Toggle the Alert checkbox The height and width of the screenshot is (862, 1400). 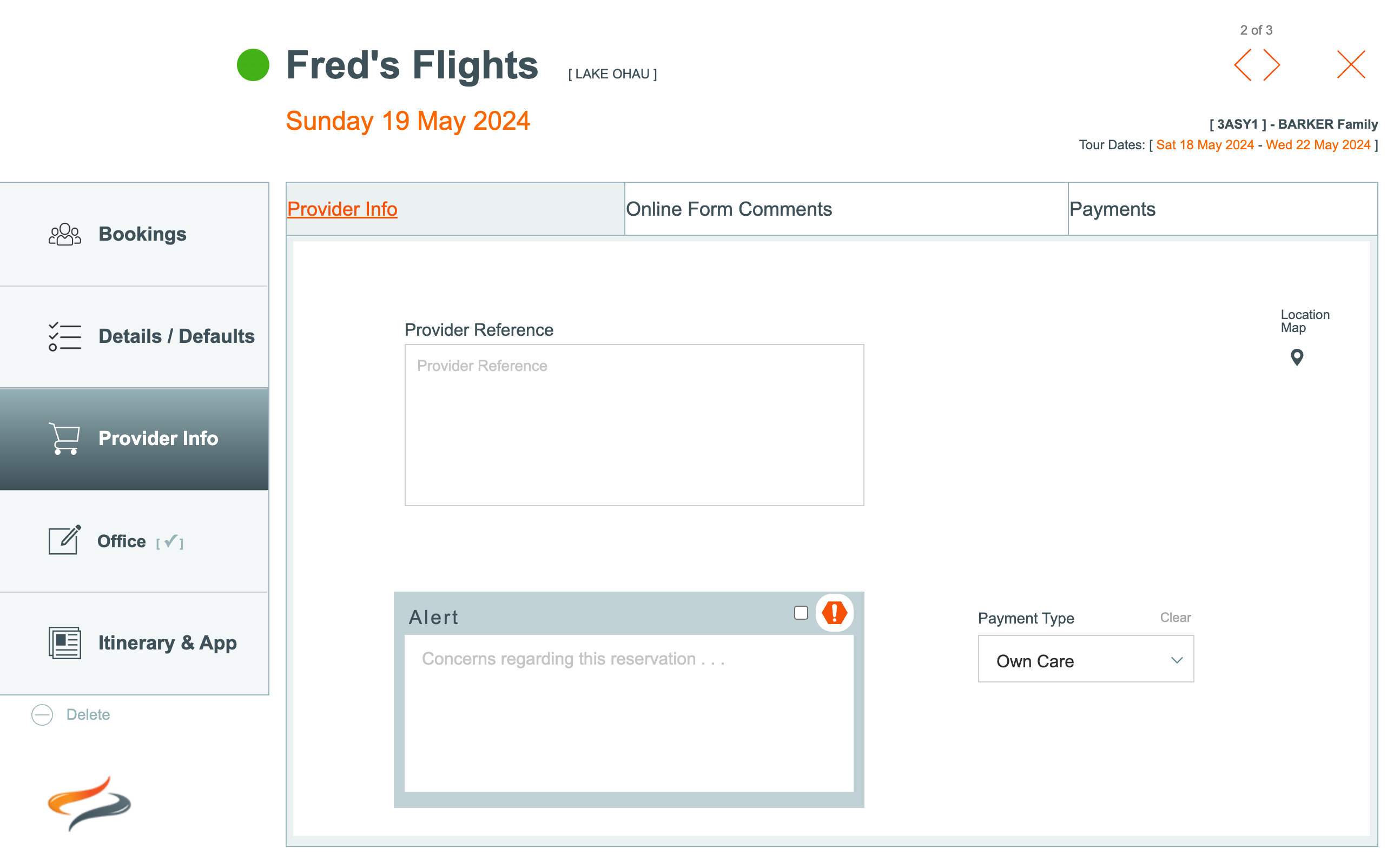[x=801, y=613]
